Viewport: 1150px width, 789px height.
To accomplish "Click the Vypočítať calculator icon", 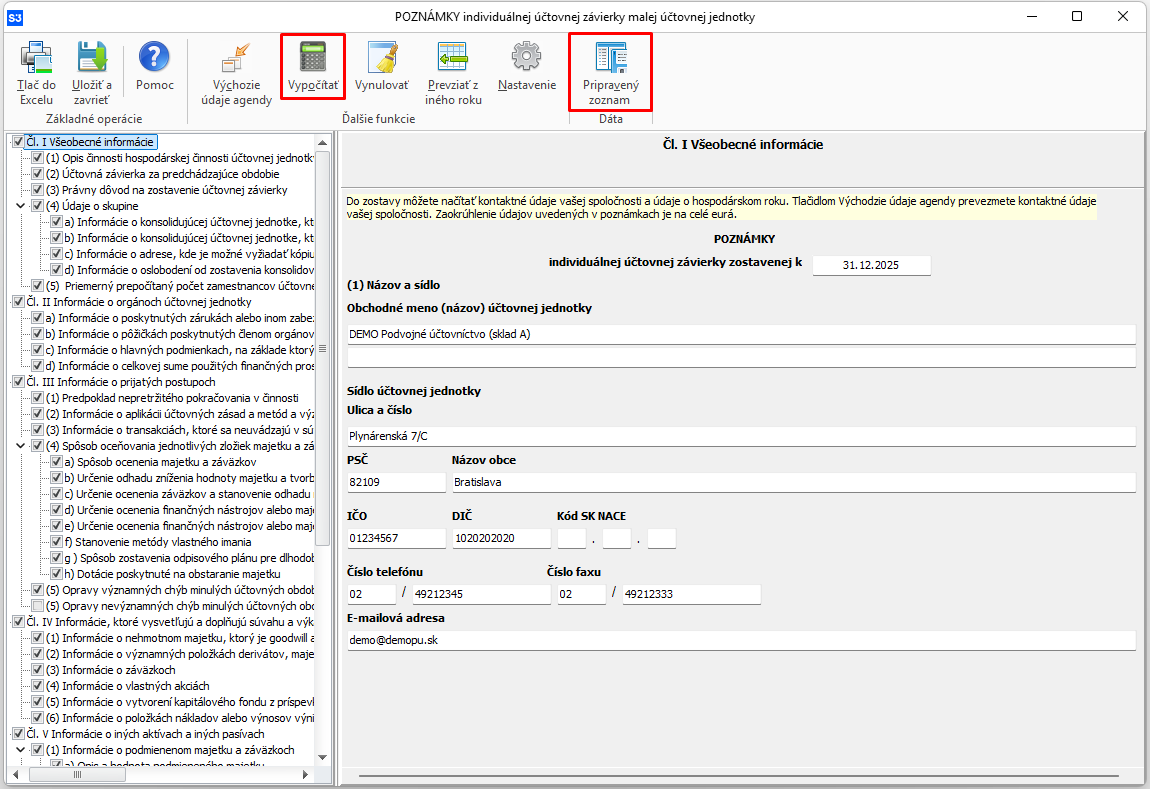I will pyautogui.click(x=313, y=58).
